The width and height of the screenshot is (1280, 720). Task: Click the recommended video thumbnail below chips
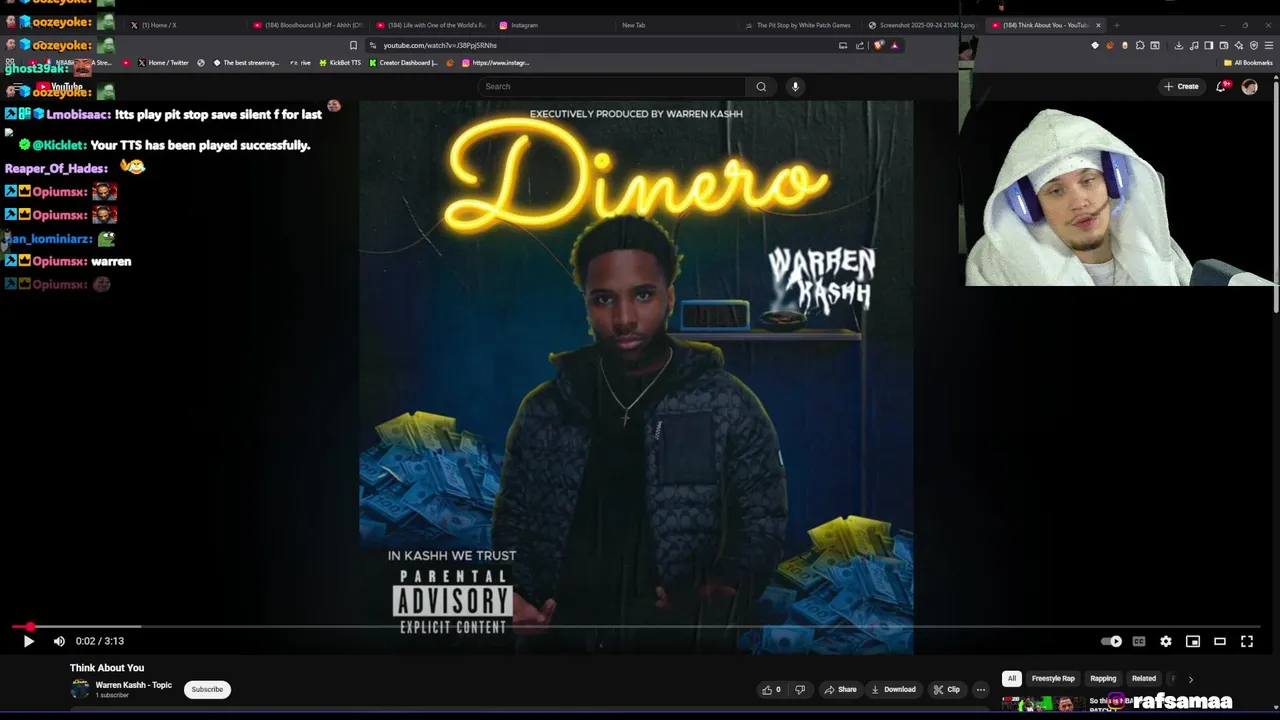tap(1043, 703)
